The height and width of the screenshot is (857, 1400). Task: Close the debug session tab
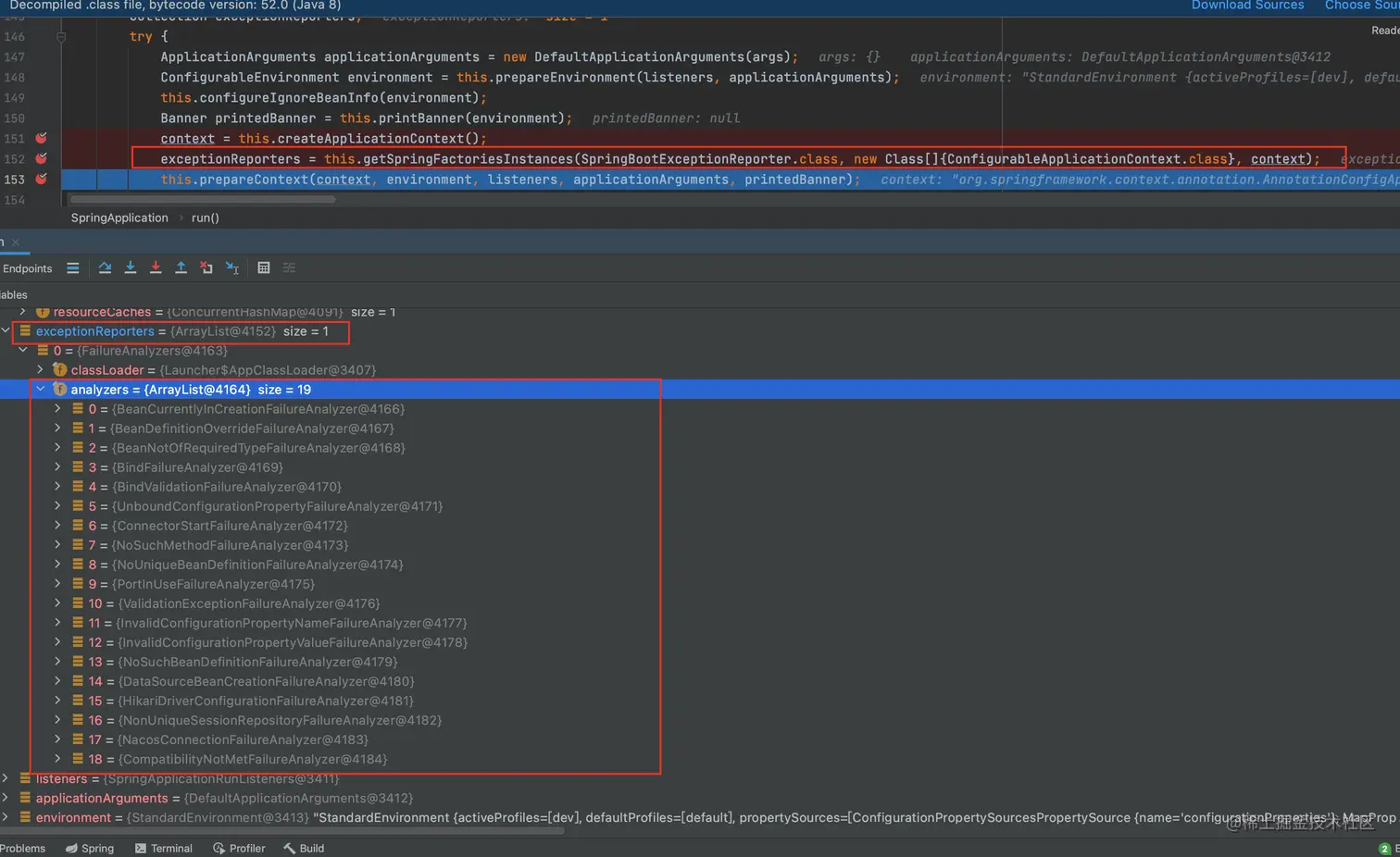click(x=16, y=242)
